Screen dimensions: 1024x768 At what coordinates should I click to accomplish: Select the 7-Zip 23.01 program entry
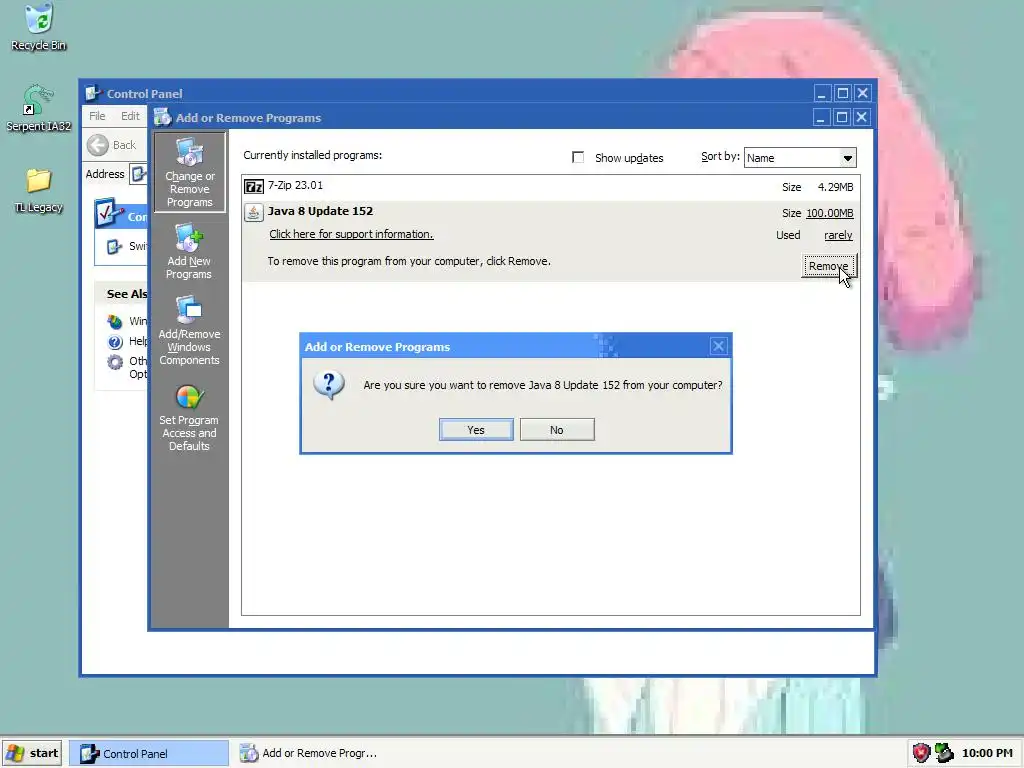551,186
